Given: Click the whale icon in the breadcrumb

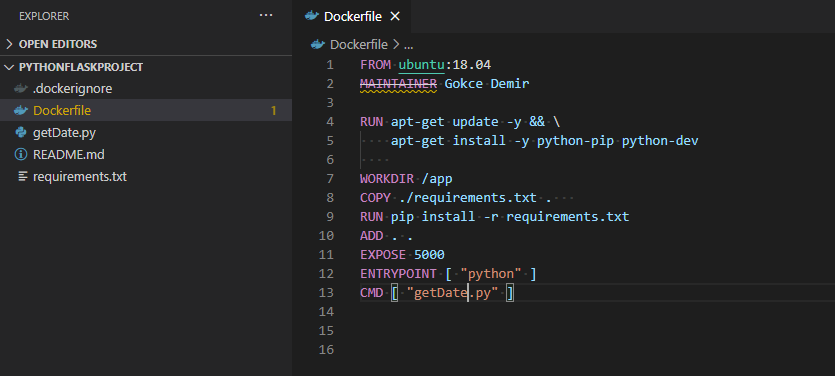Looking at the screenshot, I should [318, 44].
